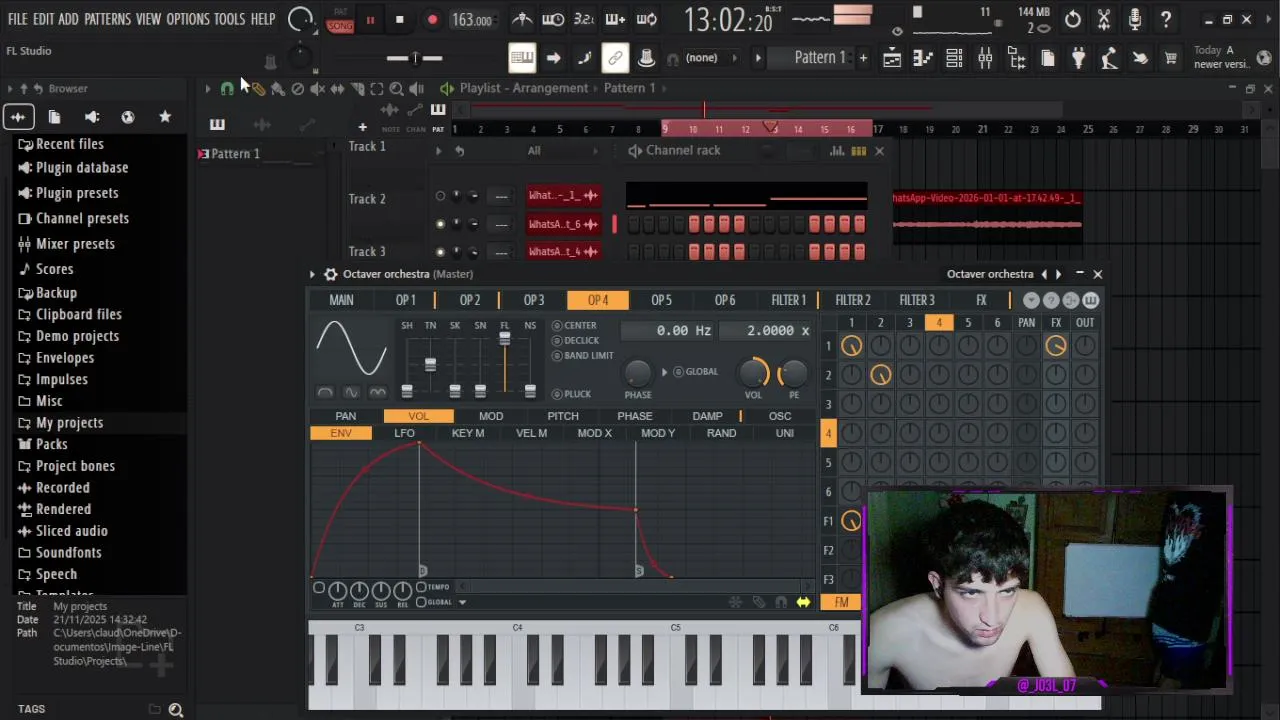Select the playlist mute tool icon

317,88
